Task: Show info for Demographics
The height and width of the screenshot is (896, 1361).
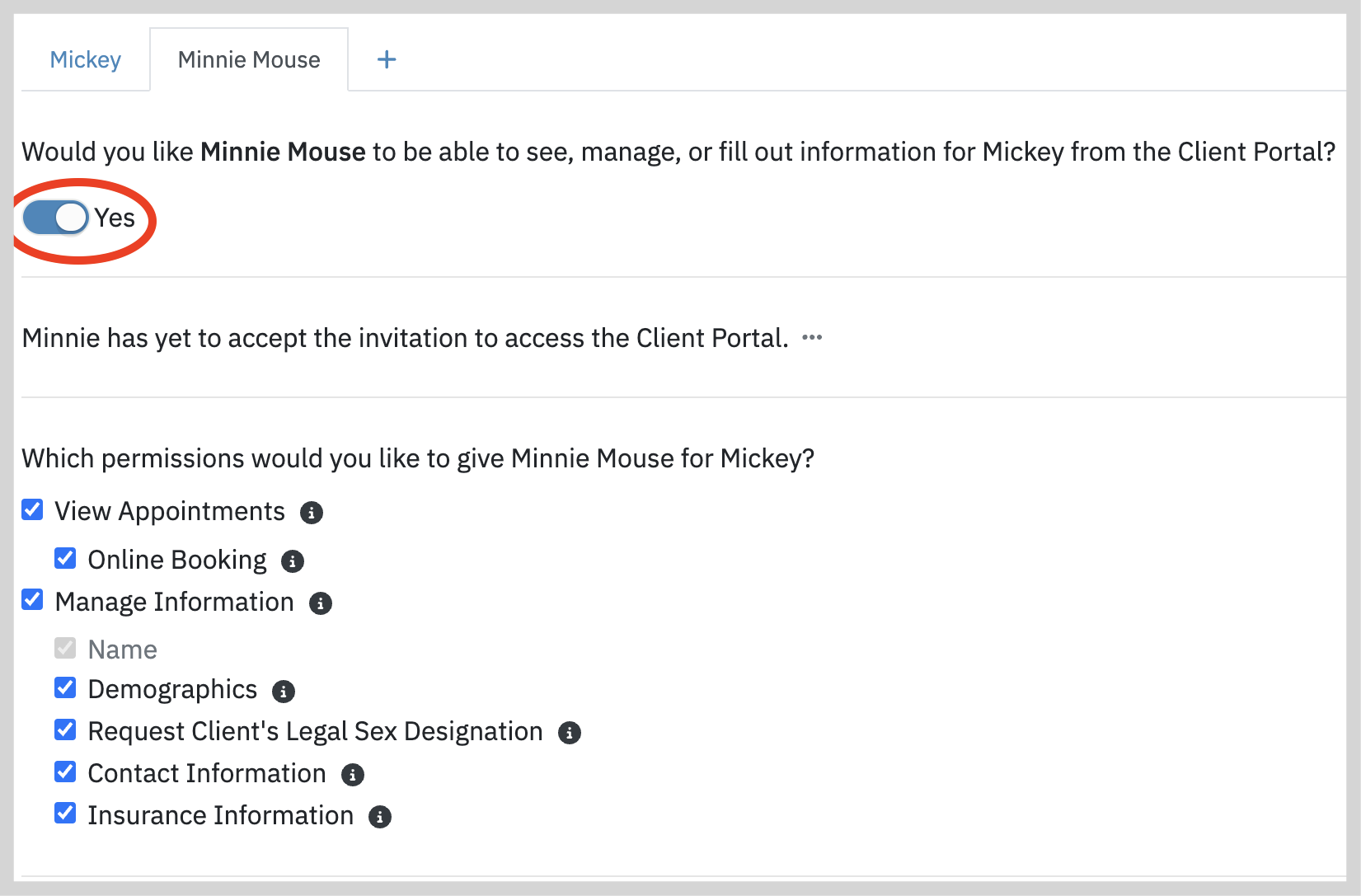Action: (x=284, y=692)
